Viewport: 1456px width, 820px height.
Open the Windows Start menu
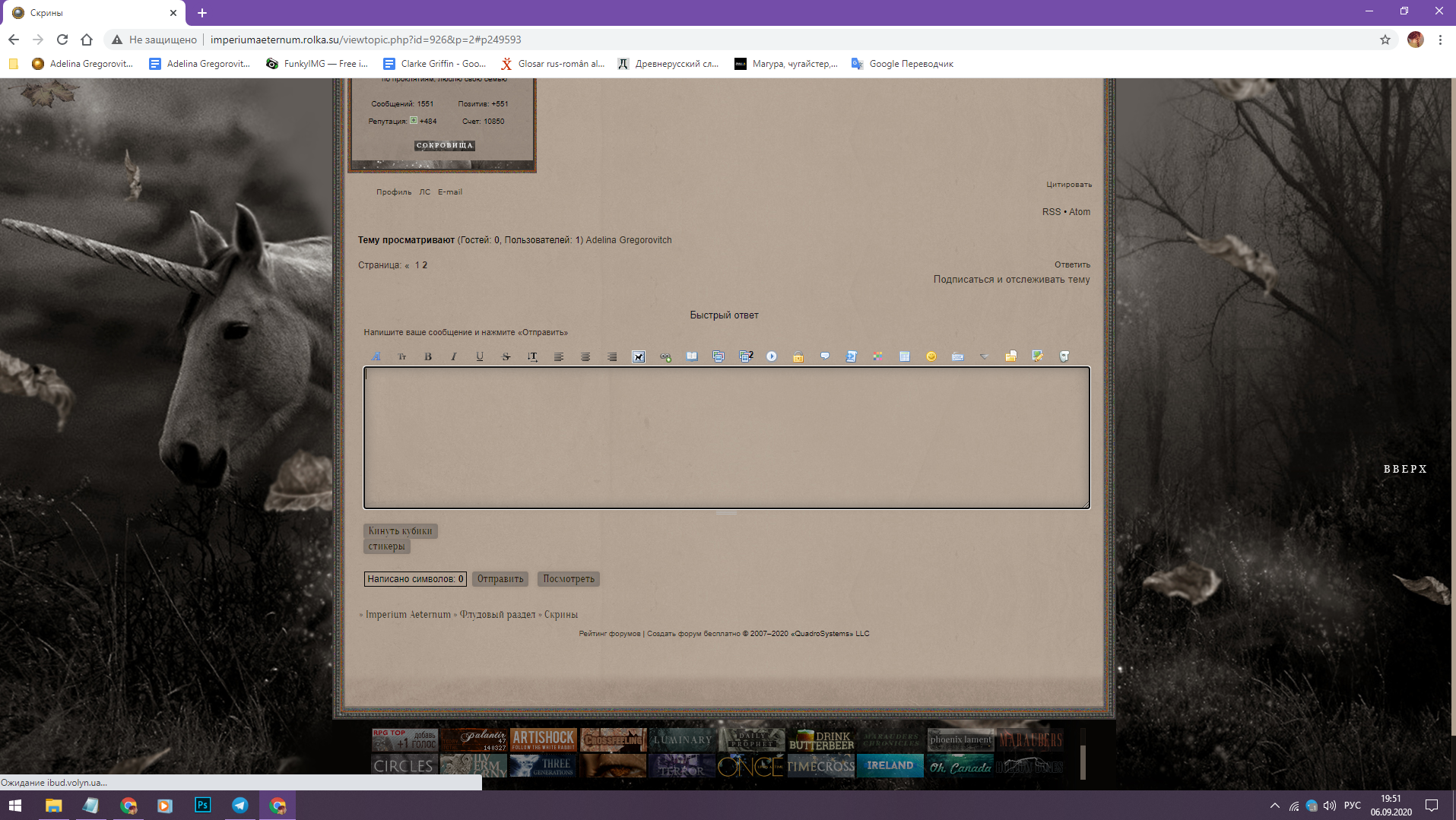tap(15, 806)
